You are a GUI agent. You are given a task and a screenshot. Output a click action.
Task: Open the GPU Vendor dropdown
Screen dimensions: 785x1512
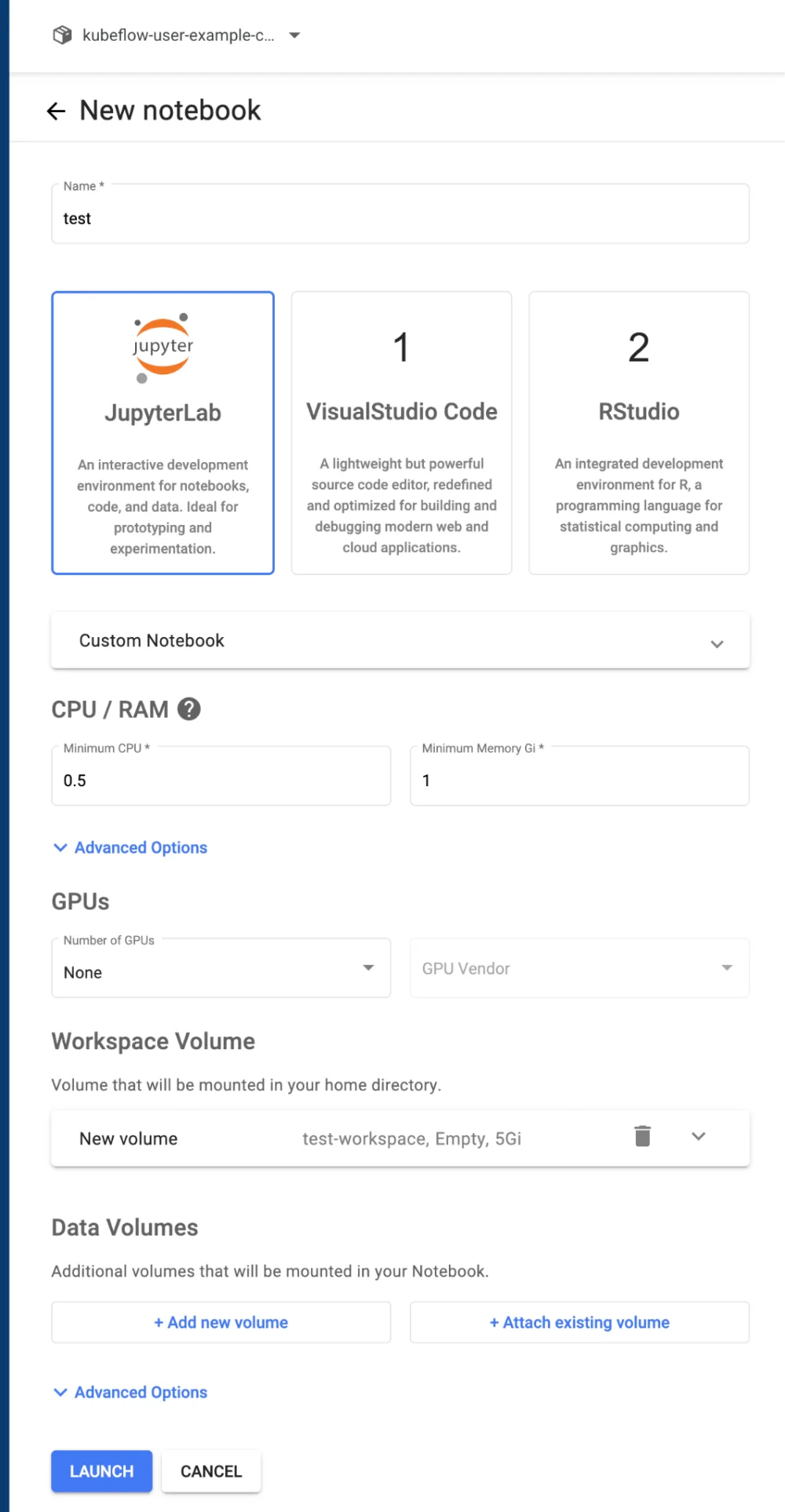point(579,968)
